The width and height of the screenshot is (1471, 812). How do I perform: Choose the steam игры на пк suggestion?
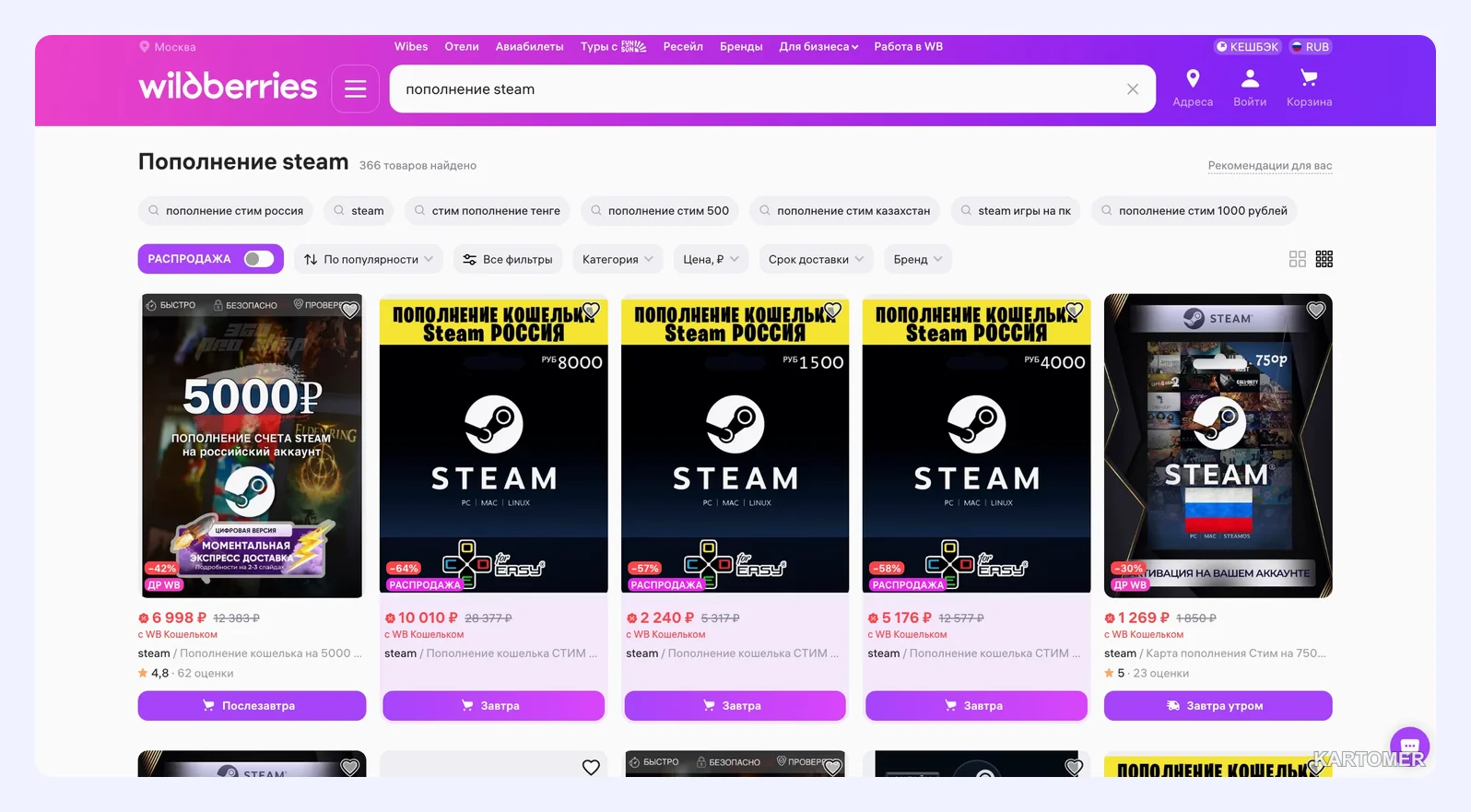click(1016, 211)
